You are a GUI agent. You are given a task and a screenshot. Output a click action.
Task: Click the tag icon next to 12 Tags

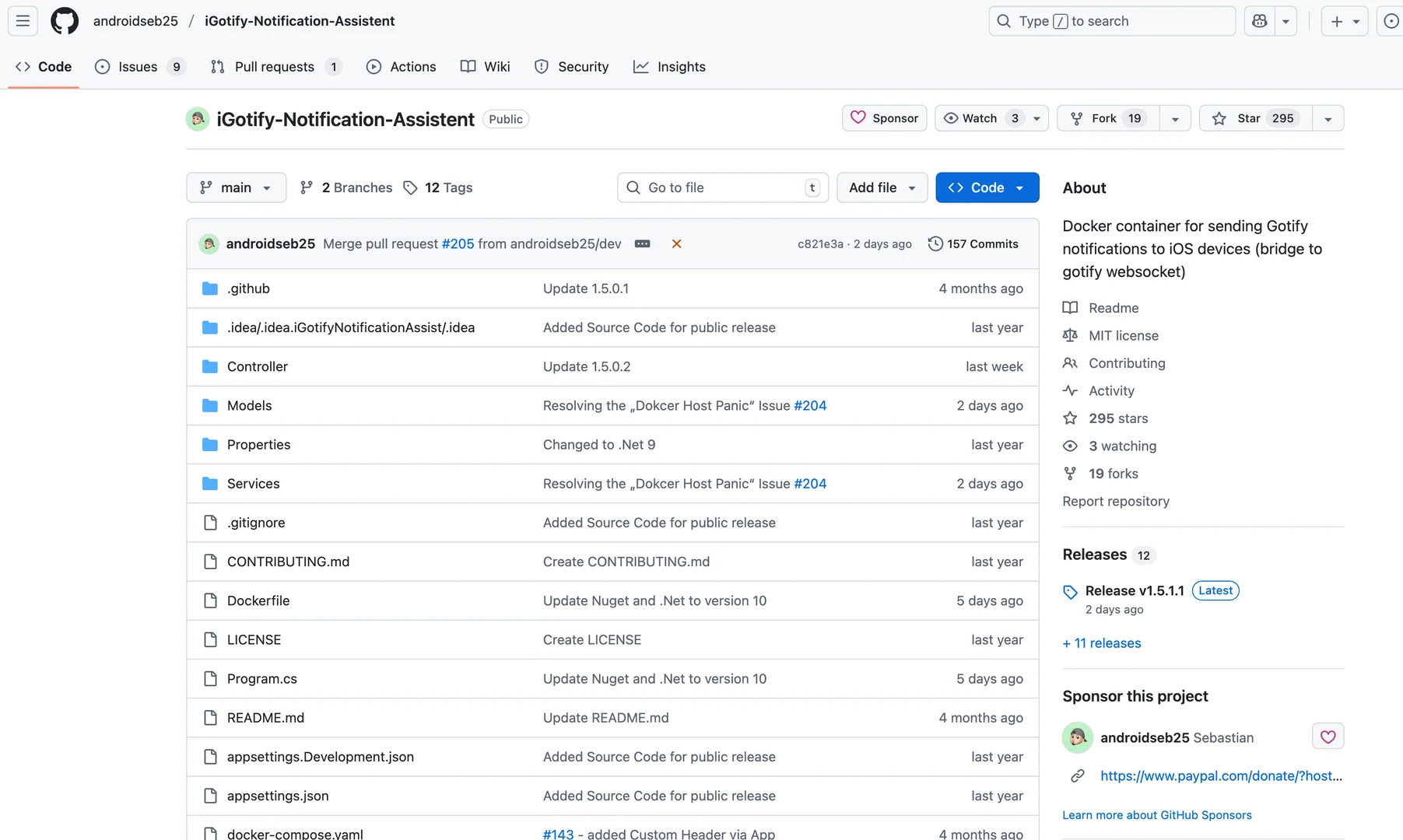click(x=410, y=187)
